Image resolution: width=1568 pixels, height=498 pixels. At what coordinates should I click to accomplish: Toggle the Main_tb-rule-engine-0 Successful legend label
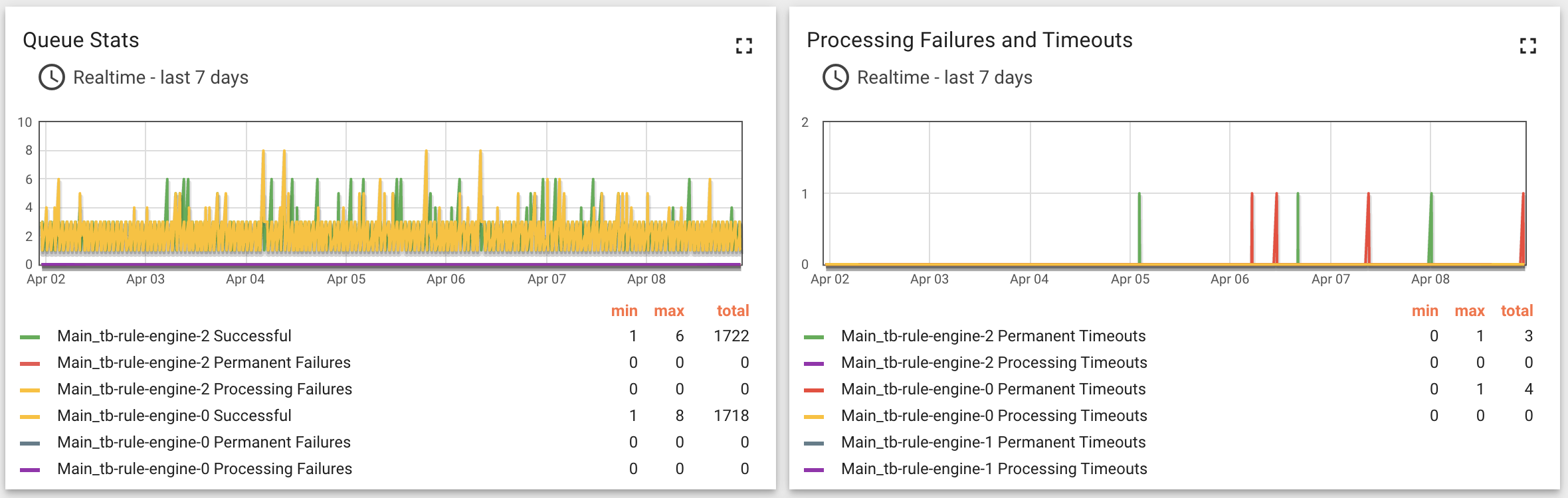coord(174,416)
